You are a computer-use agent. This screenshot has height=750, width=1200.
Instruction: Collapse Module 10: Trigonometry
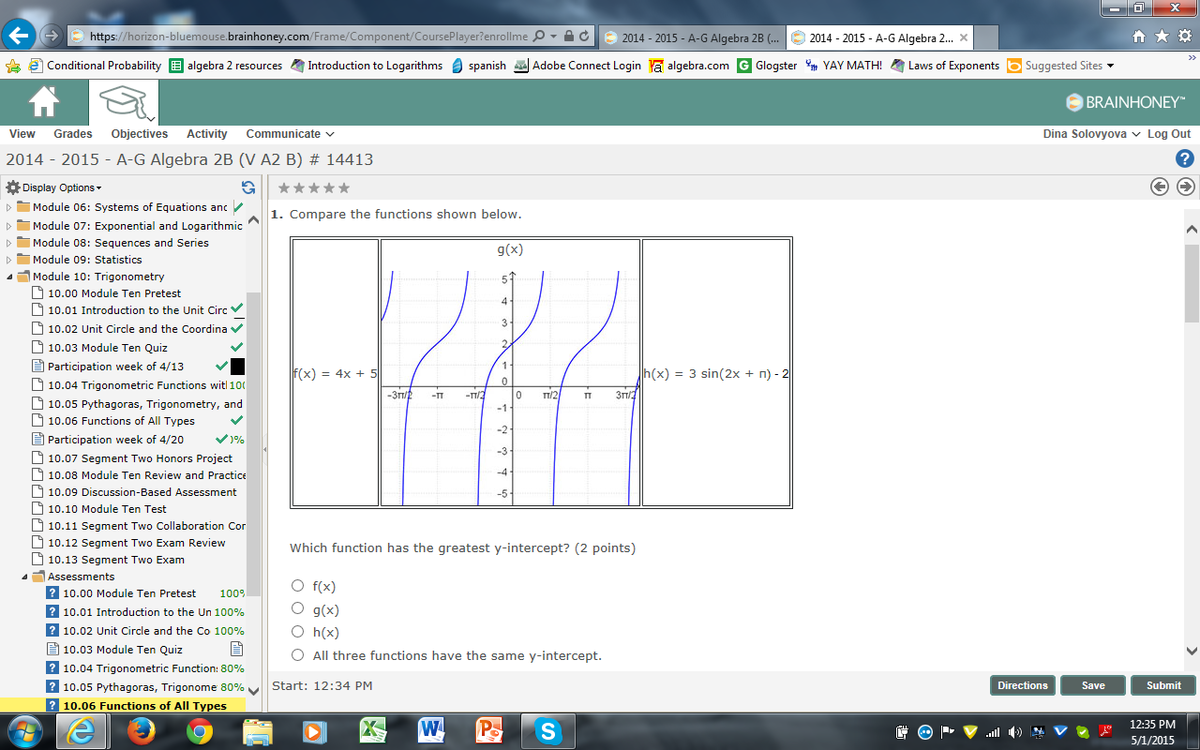pyautogui.click(x=9, y=276)
